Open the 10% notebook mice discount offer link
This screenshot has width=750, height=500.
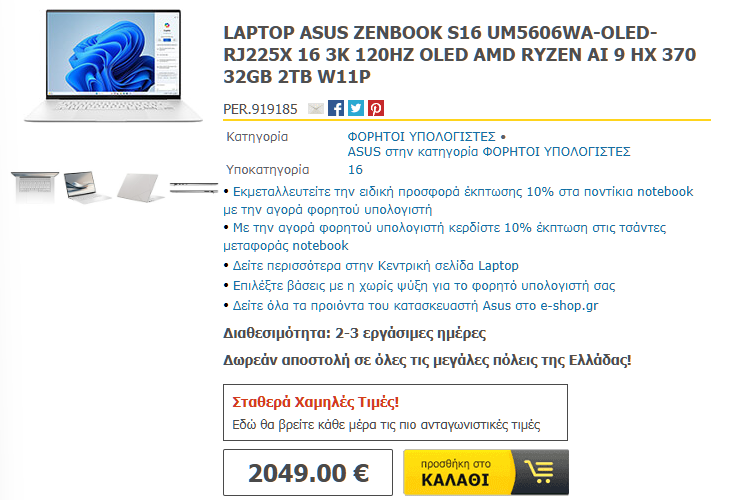[x=458, y=200]
